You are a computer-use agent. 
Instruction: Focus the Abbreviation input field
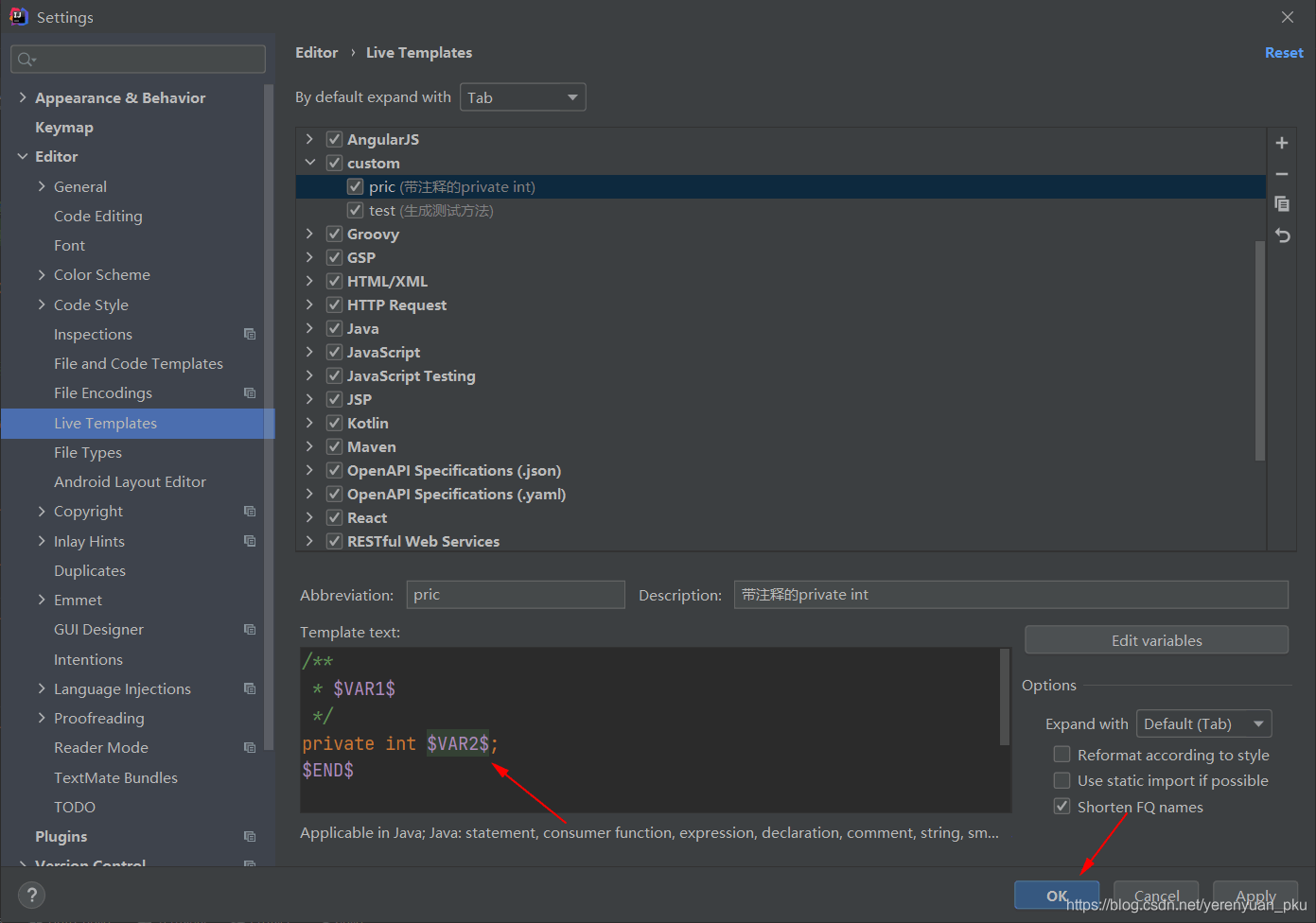click(x=516, y=594)
